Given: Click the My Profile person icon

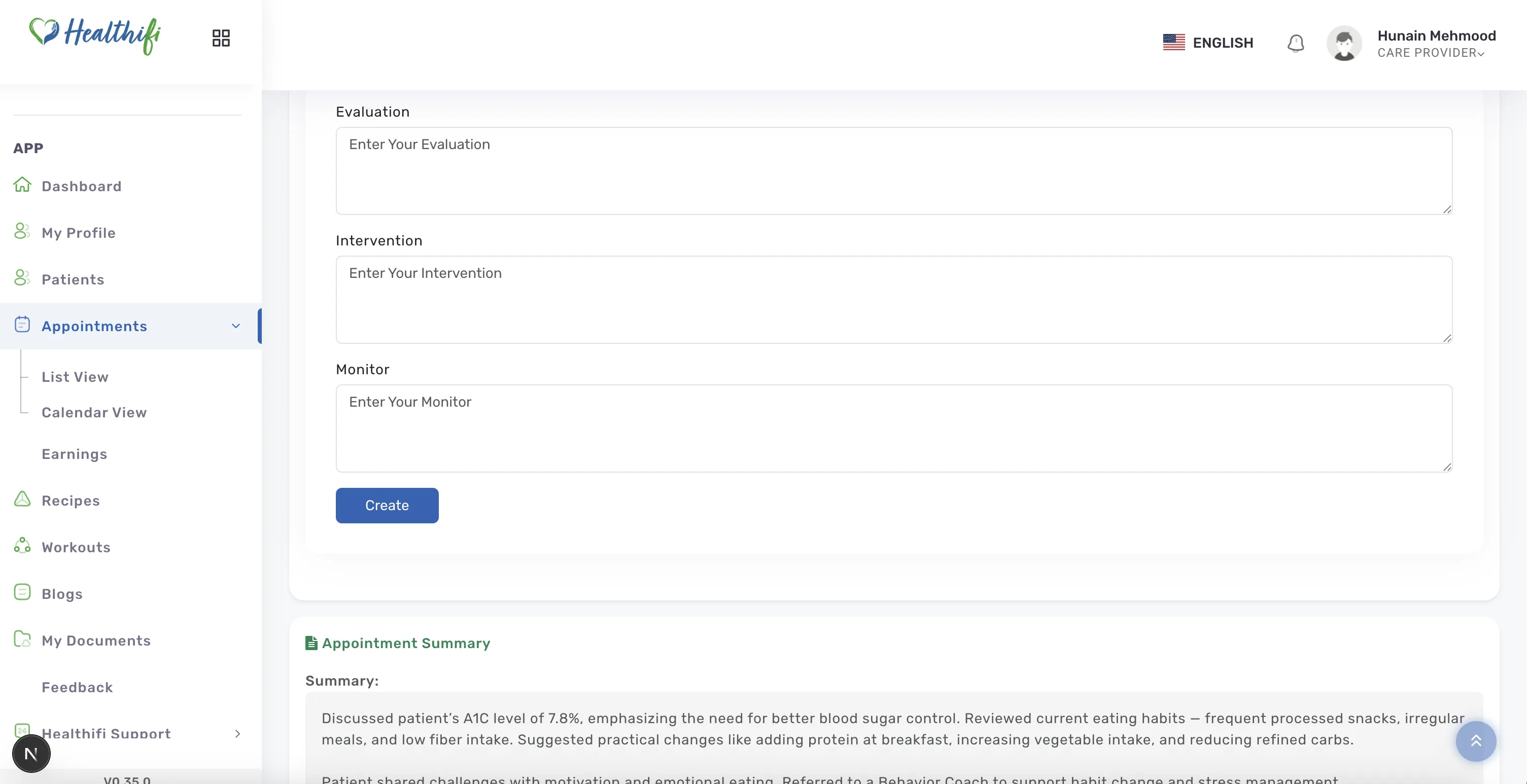Looking at the screenshot, I should click(22, 231).
